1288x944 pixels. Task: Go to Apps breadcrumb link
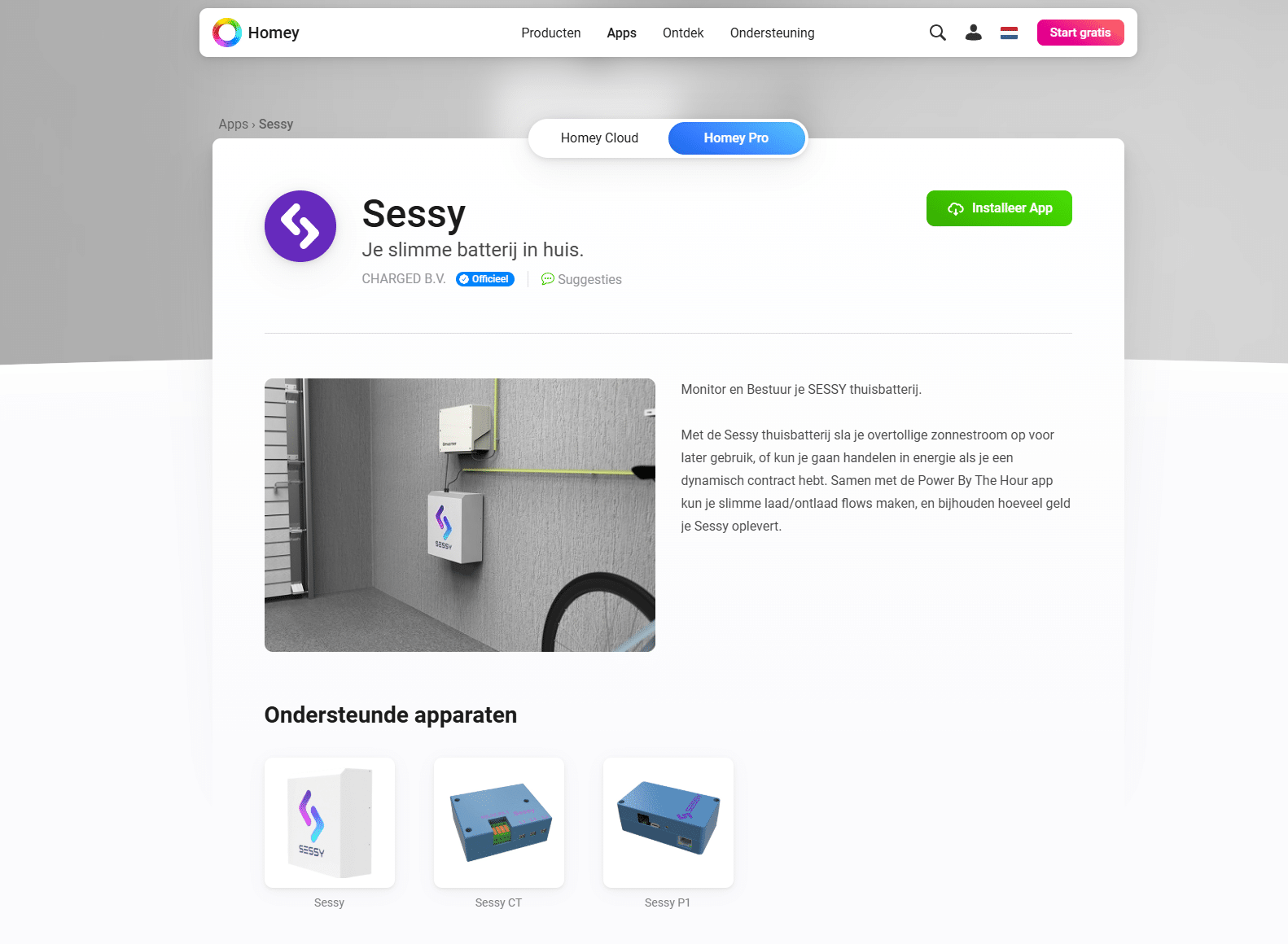[234, 125]
